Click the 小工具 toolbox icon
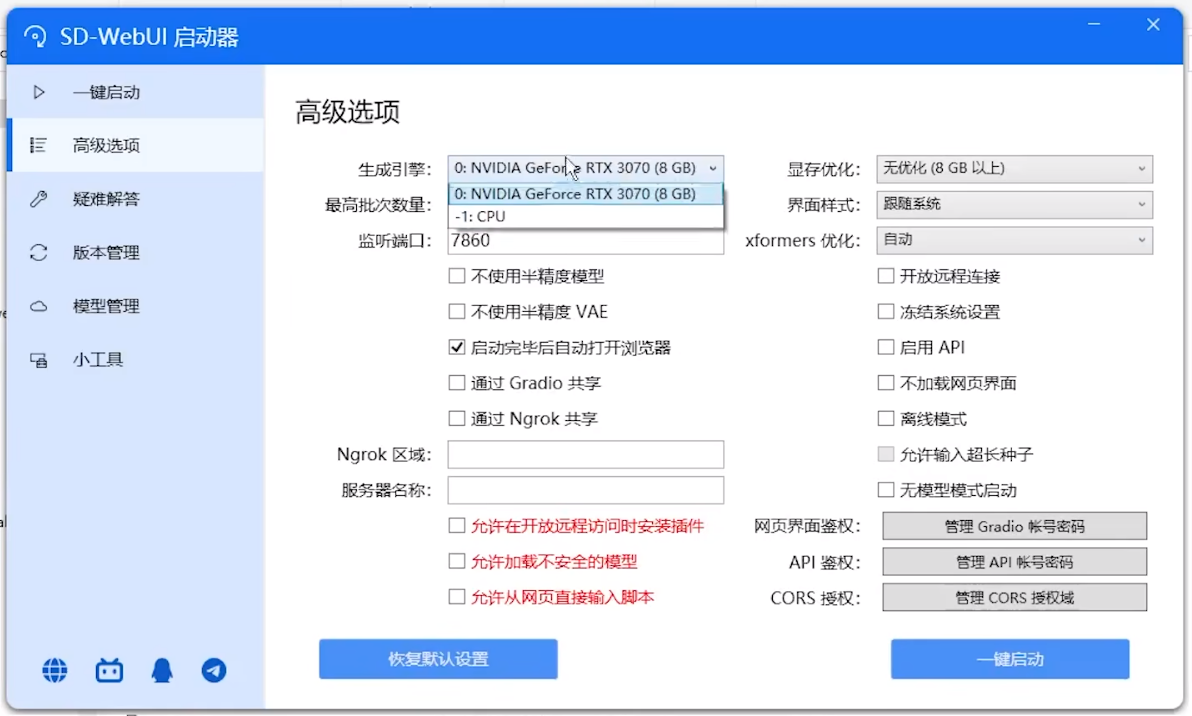Viewport: 1192px width, 716px height. (39, 360)
